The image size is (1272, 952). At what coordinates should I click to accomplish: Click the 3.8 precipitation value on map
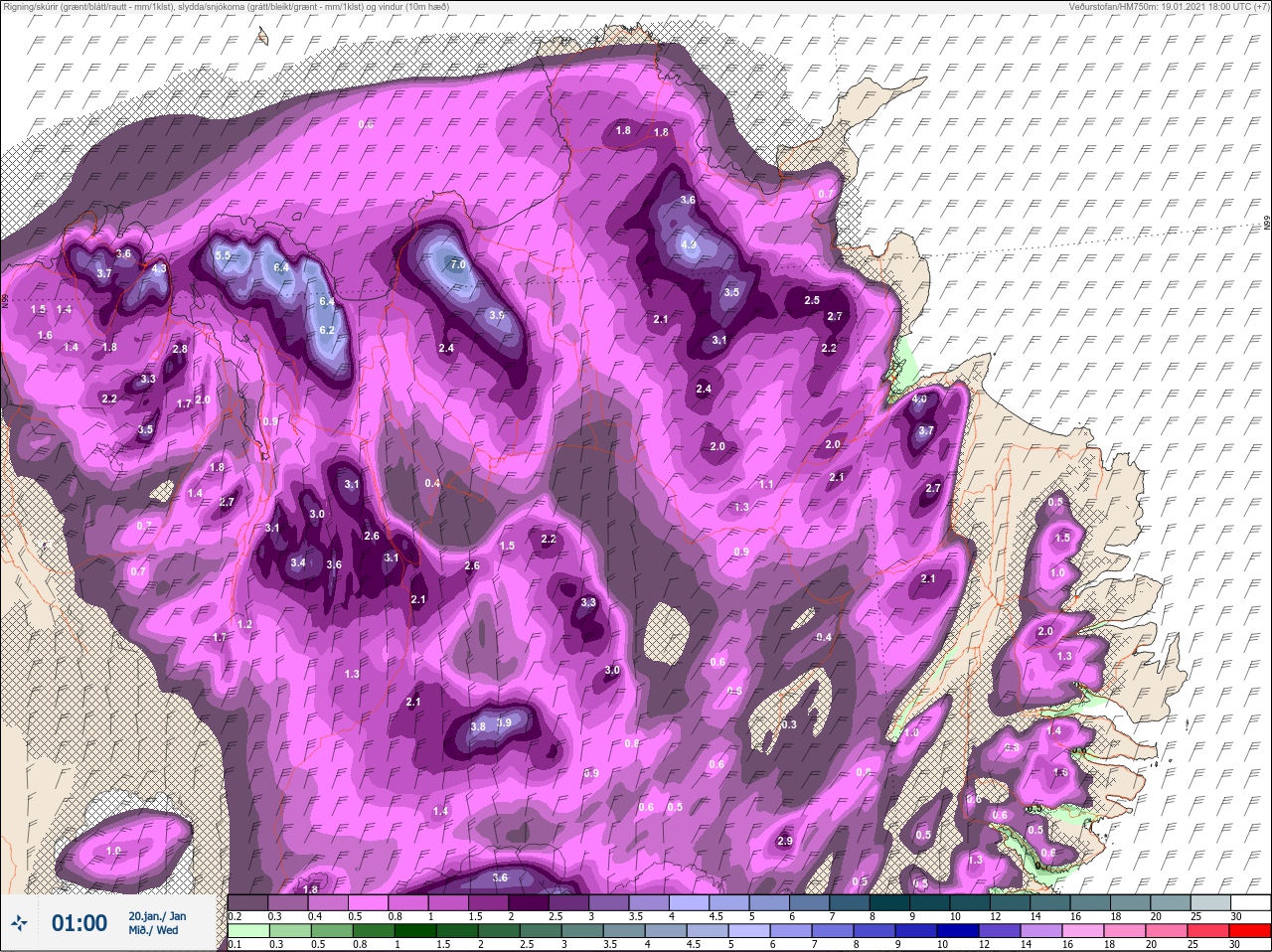pyautogui.click(x=477, y=727)
